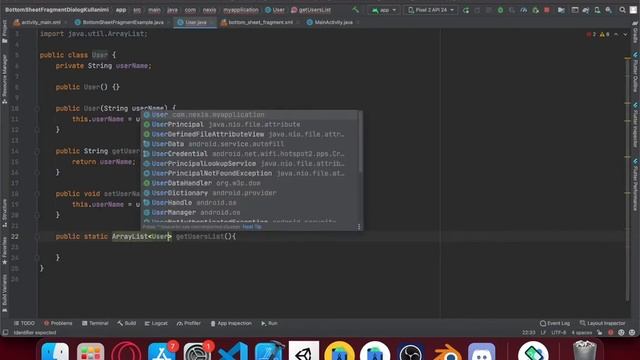
Task: Select User com.nexis.myapplication completion suggestion
Action: (x=250, y=115)
